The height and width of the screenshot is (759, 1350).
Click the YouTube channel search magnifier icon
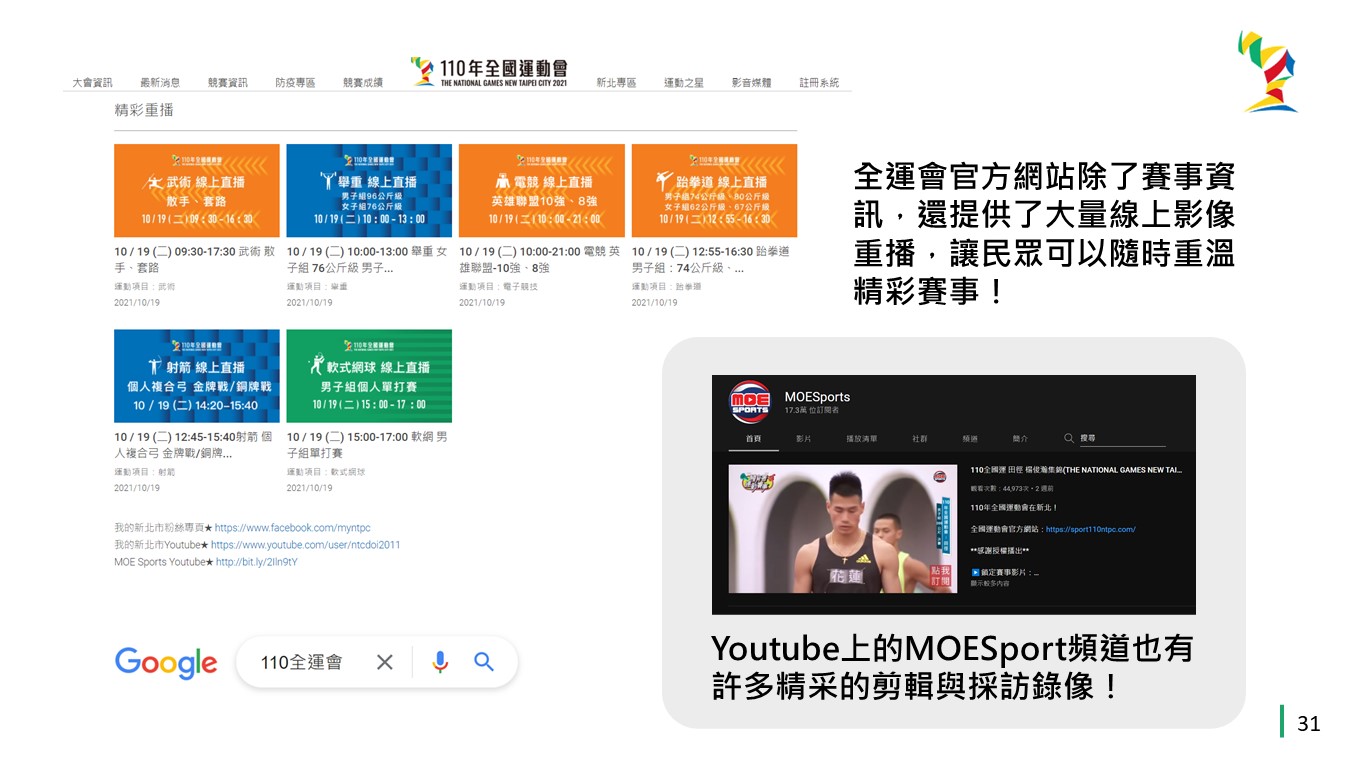pos(1069,438)
